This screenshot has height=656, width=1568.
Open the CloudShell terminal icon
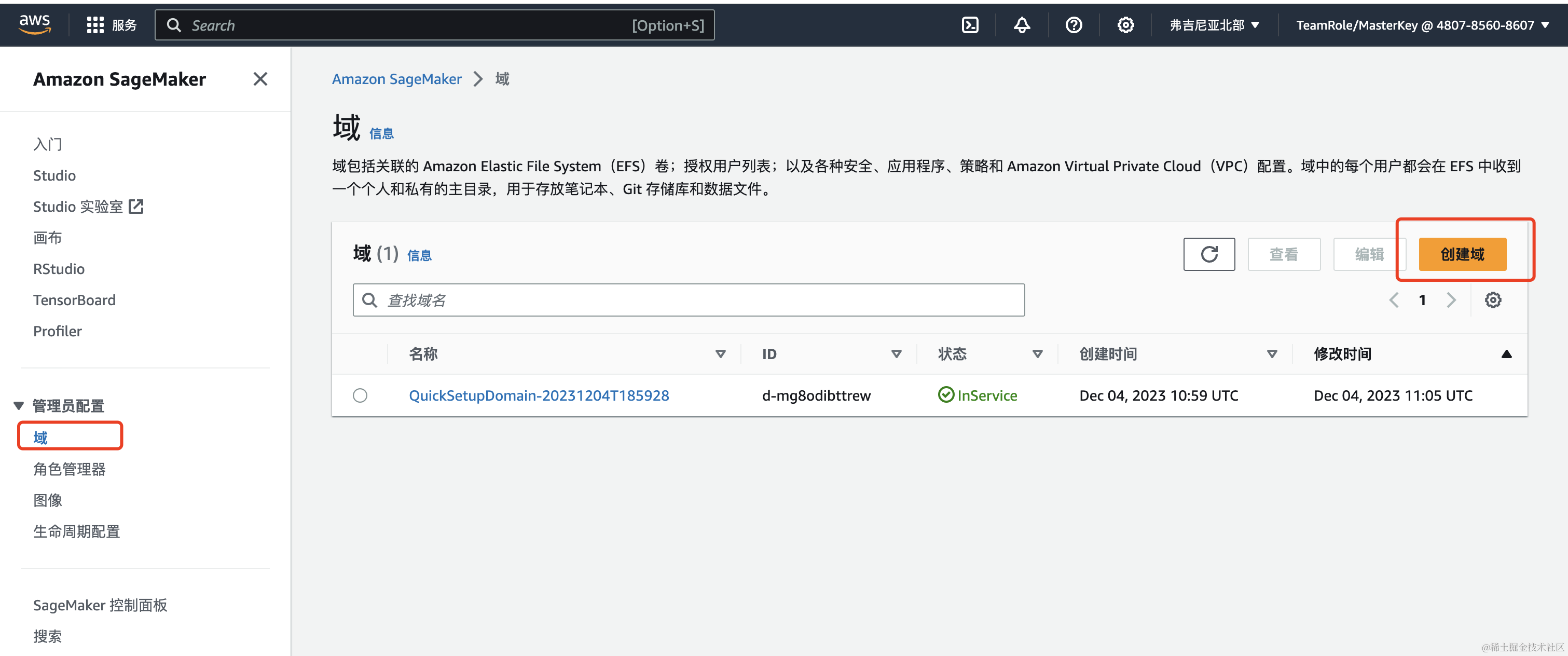[x=970, y=25]
